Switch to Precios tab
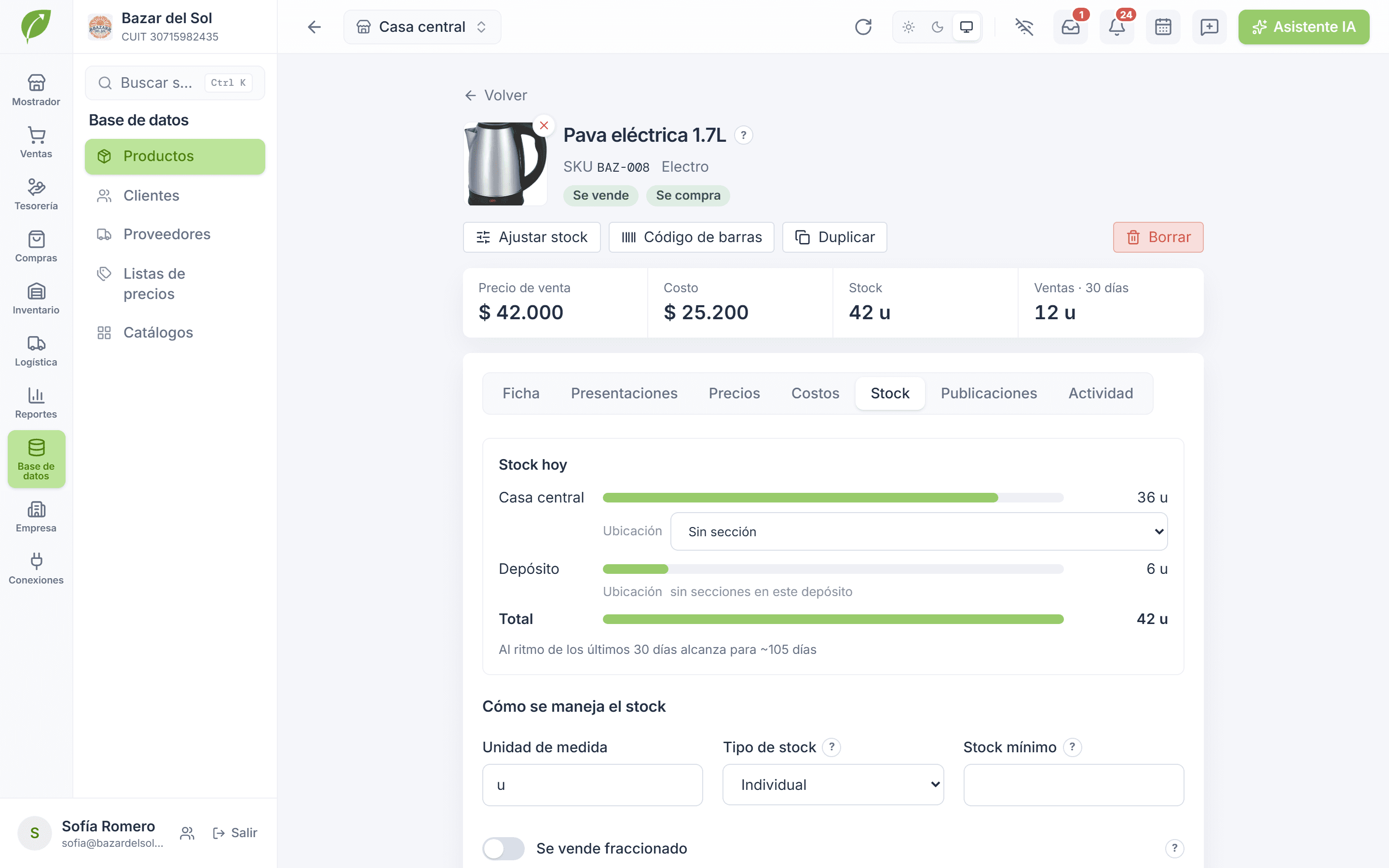The image size is (1389, 868). point(734,393)
